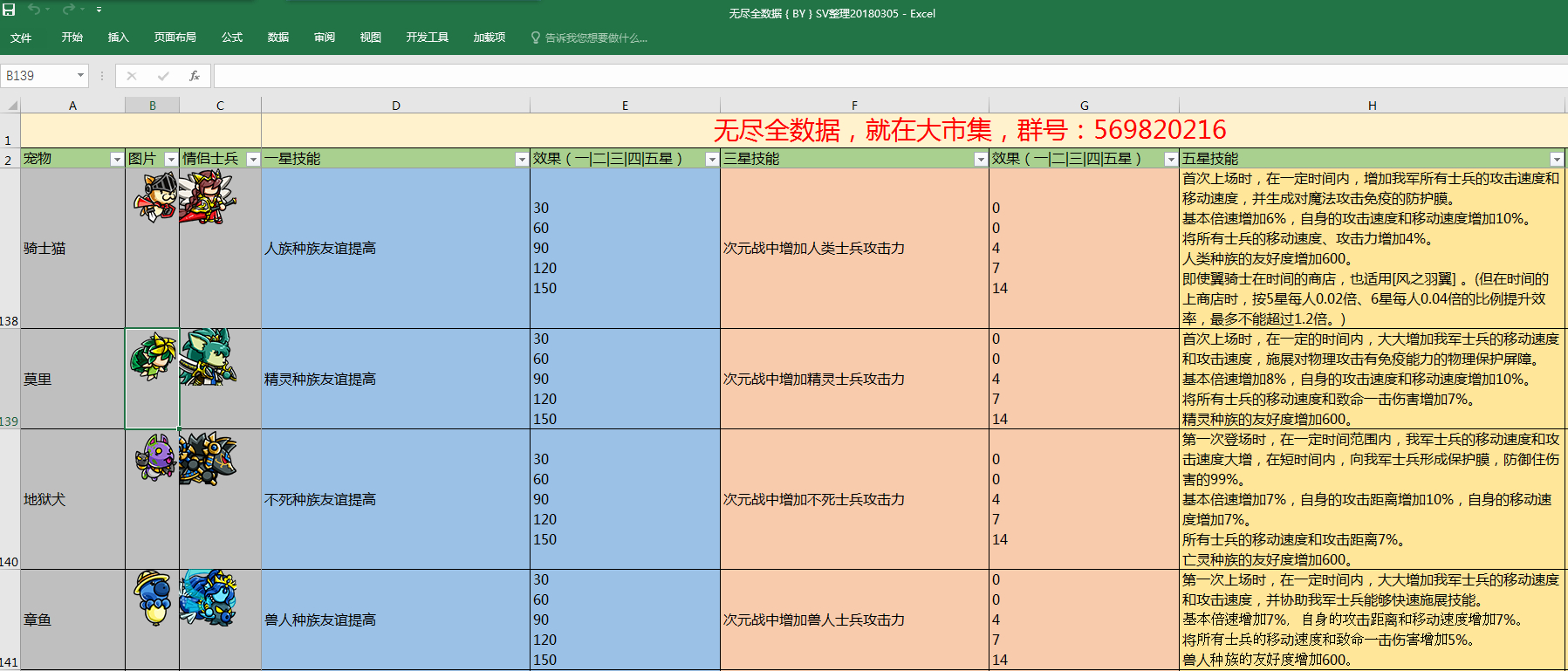Select the cell containing 地狱犬
Viewport: 1568px width, 671px height.
[73, 499]
